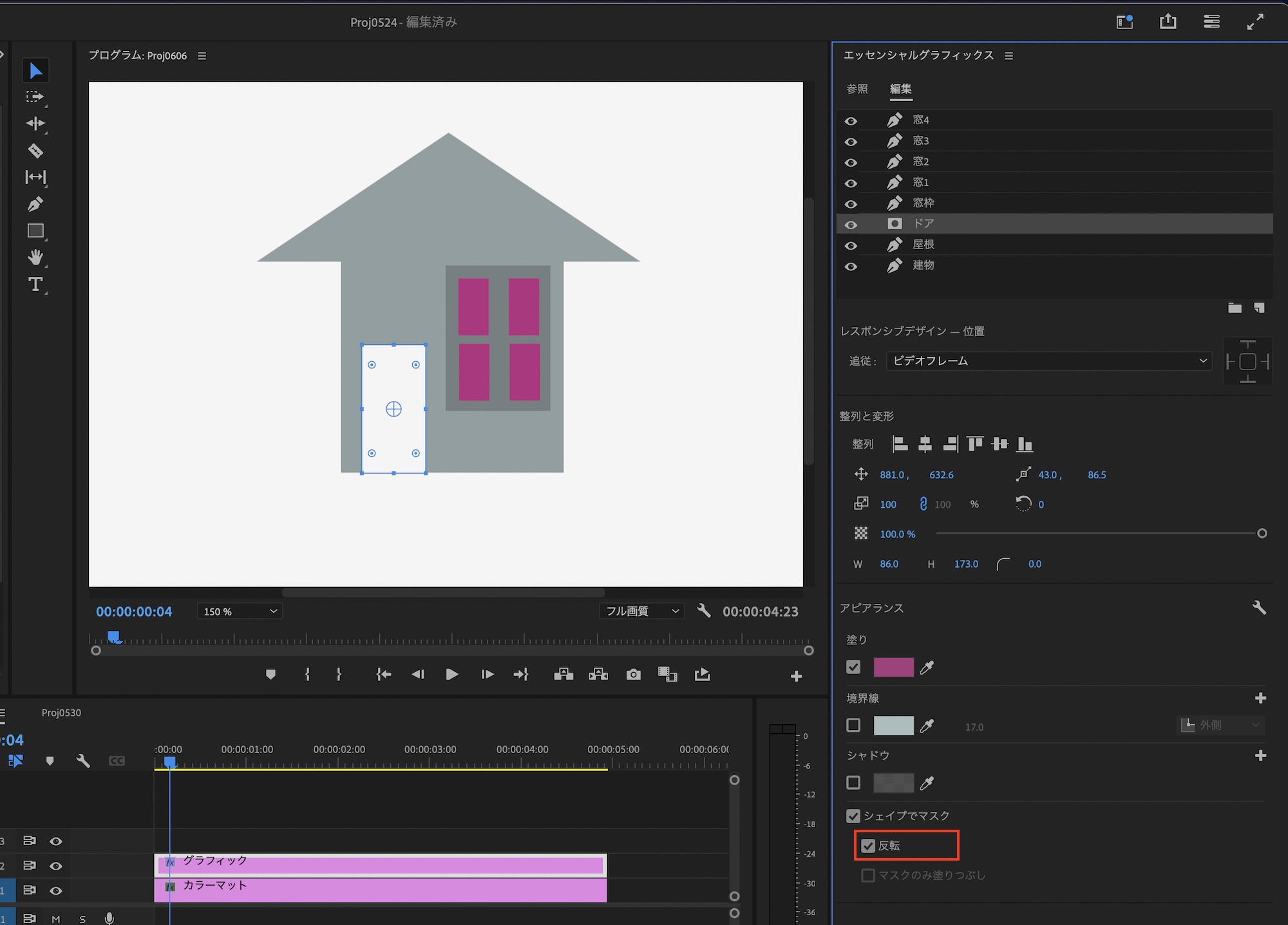Hide the 屋根 layer visibility eye
Image resolution: width=1288 pixels, height=925 pixels.
[x=851, y=245]
